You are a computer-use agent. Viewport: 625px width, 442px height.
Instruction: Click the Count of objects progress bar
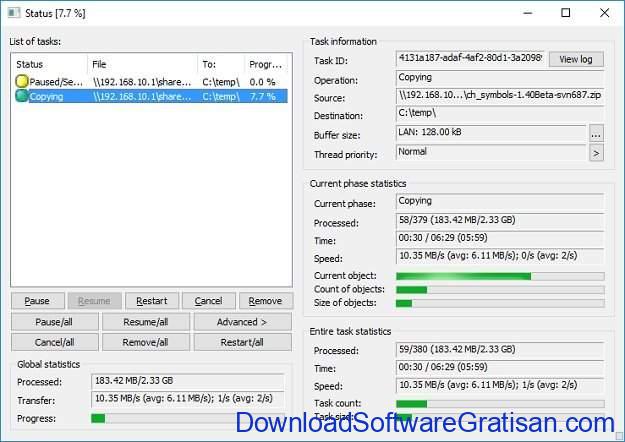500,290
